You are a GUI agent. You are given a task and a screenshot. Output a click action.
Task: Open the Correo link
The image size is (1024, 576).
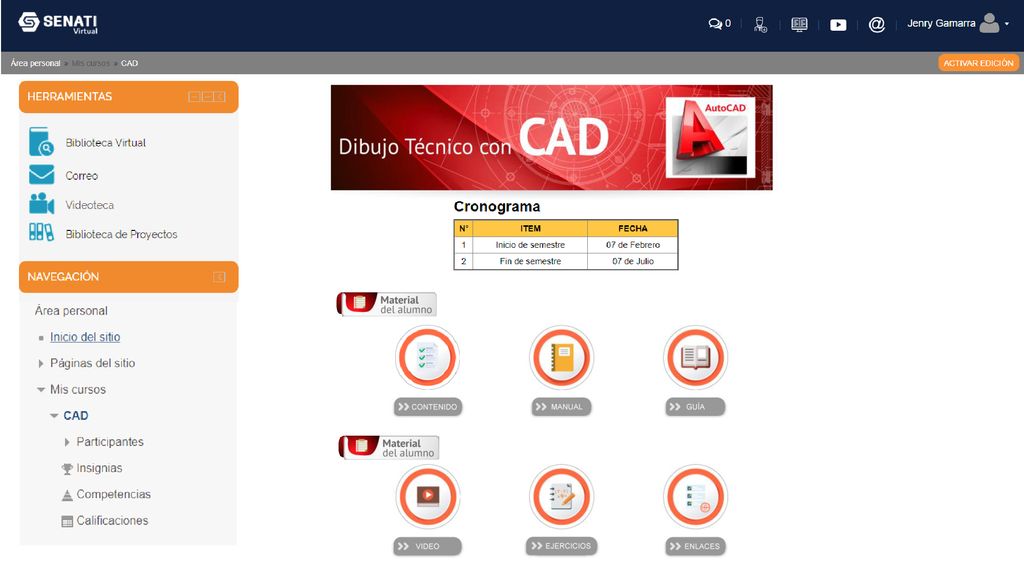click(82, 176)
